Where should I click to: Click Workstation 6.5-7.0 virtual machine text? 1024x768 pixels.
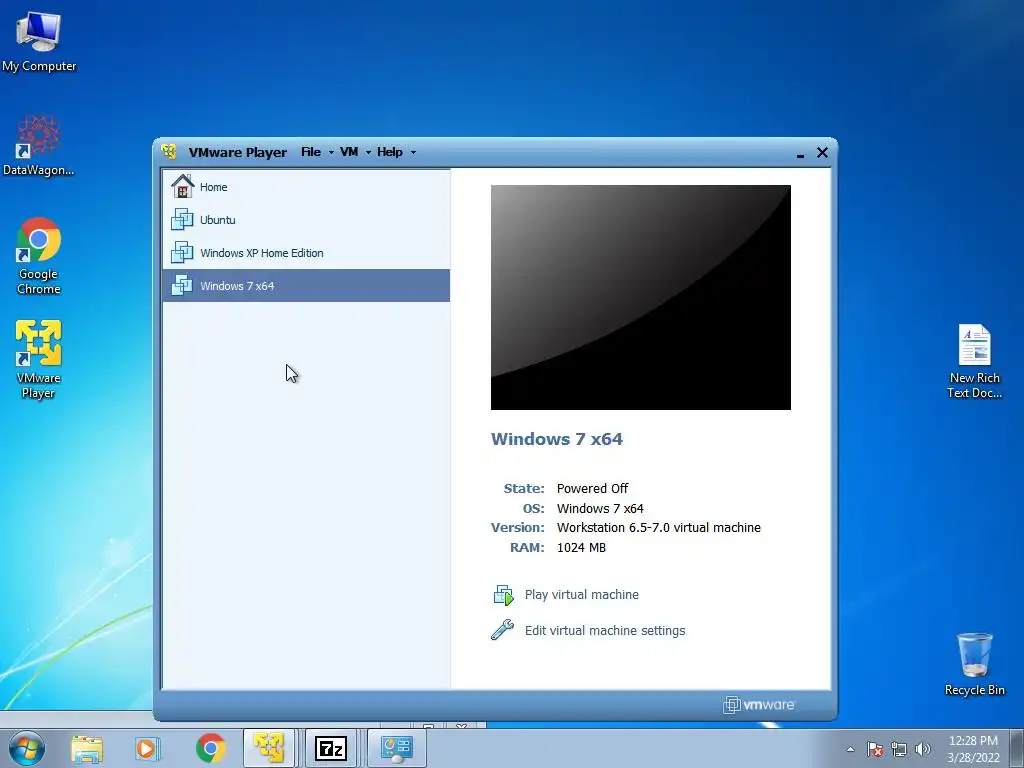658,528
